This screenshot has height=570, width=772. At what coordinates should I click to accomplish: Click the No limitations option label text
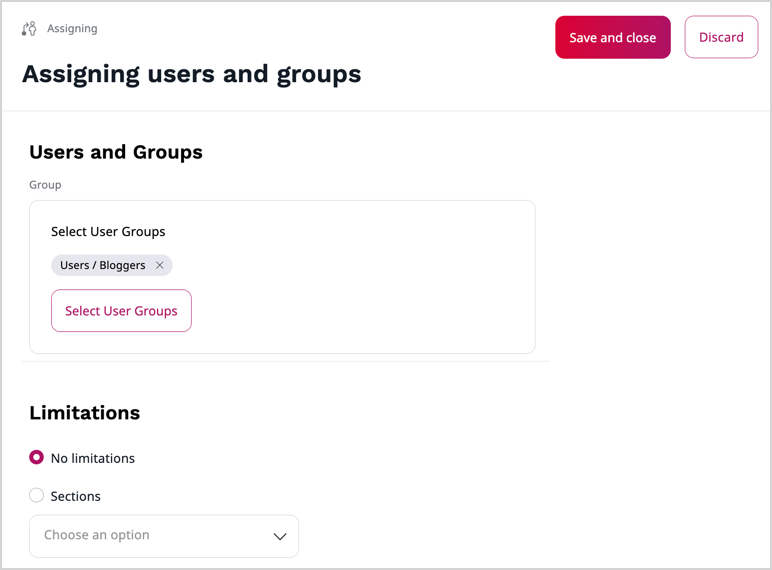click(x=93, y=459)
